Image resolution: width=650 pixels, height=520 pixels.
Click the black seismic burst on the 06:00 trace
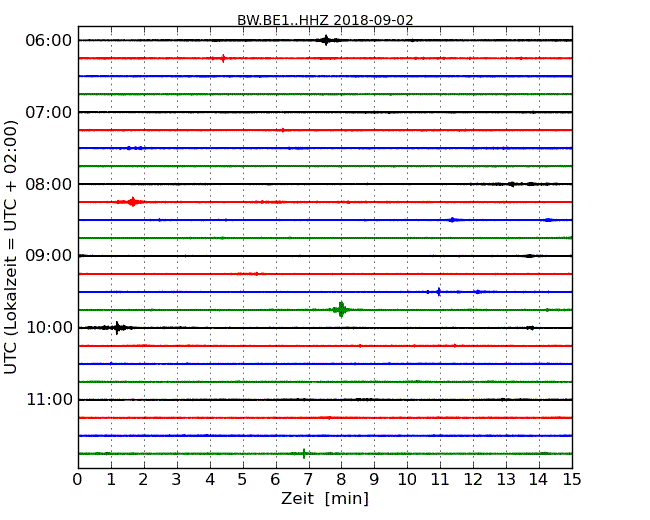[x=326, y=40]
